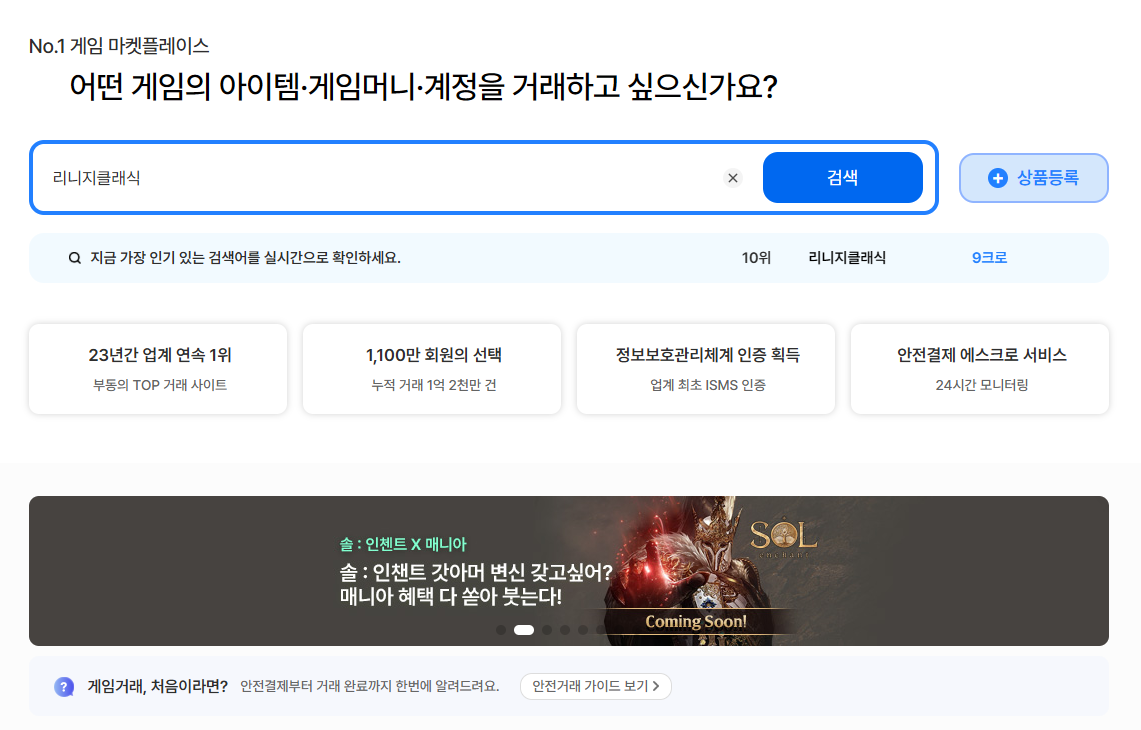Click 부동의 TOP 거래 사이트 subtitle

(160, 385)
